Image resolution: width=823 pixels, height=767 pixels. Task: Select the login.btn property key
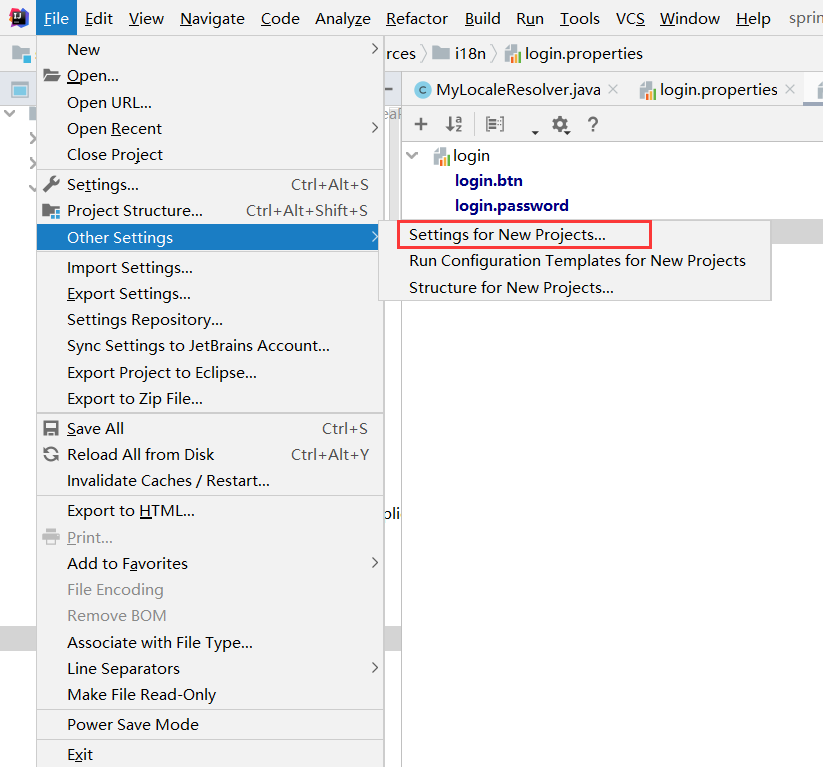click(489, 181)
